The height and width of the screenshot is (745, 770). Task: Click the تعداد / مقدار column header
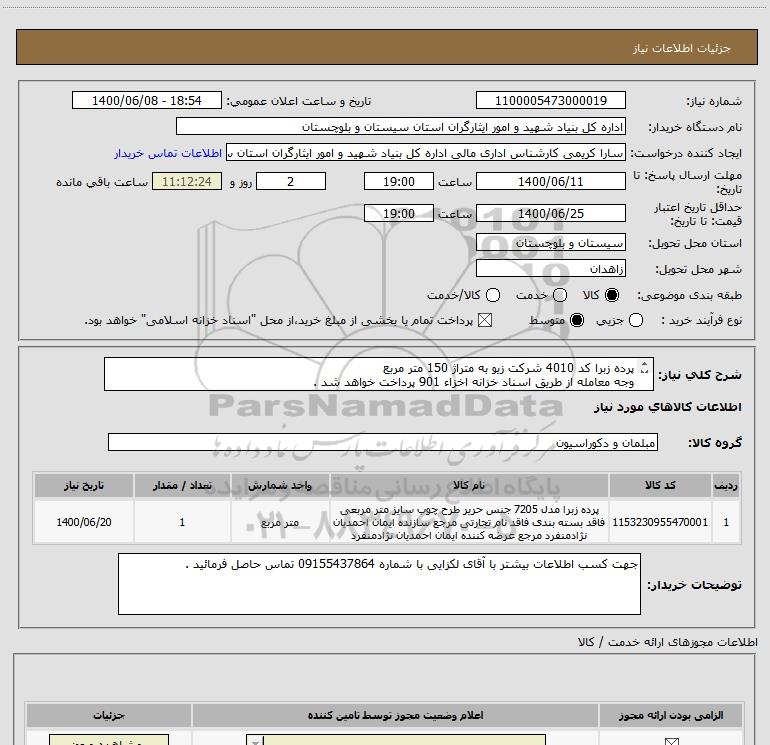click(x=182, y=485)
